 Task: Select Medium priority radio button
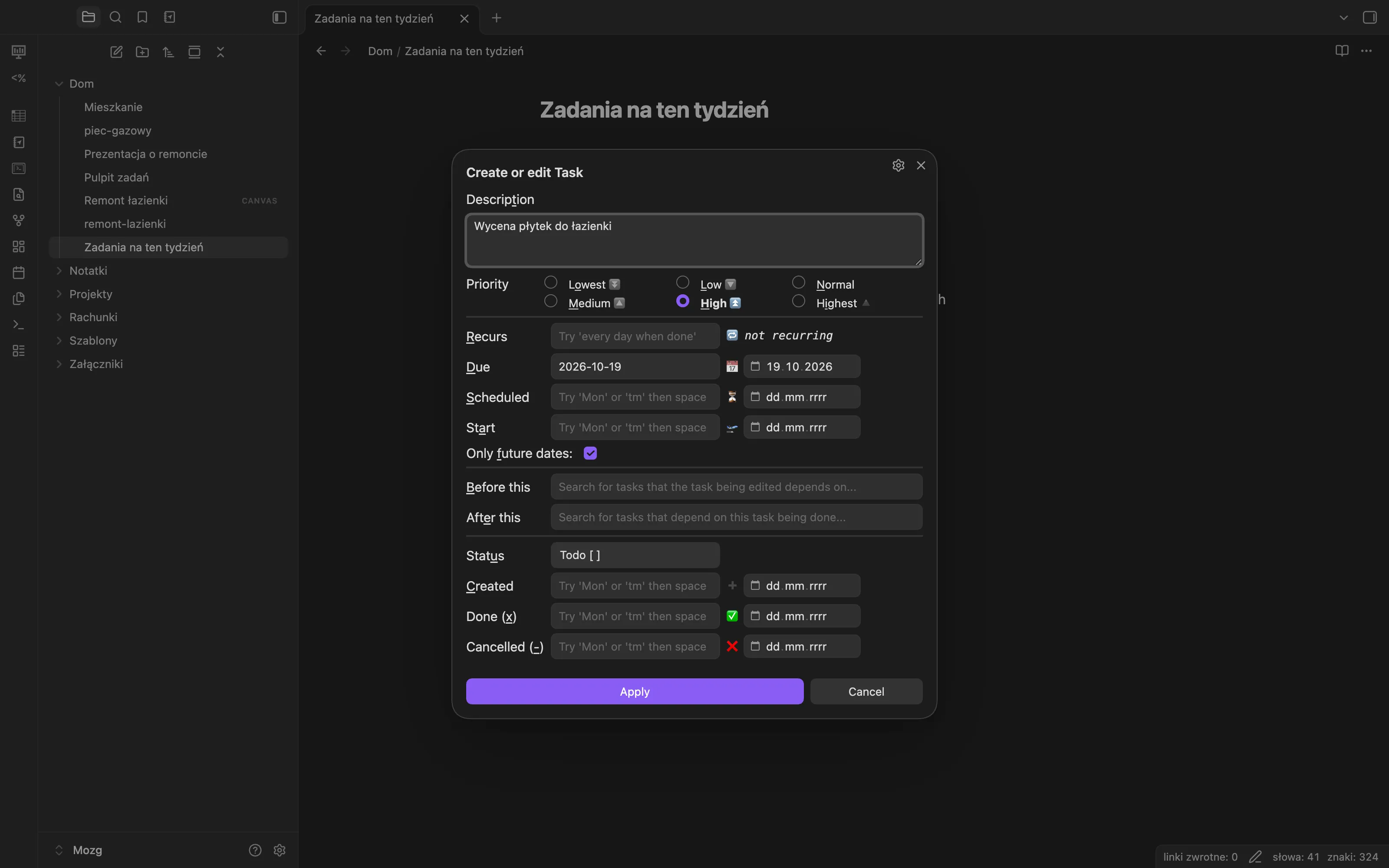pyautogui.click(x=550, y=301)
